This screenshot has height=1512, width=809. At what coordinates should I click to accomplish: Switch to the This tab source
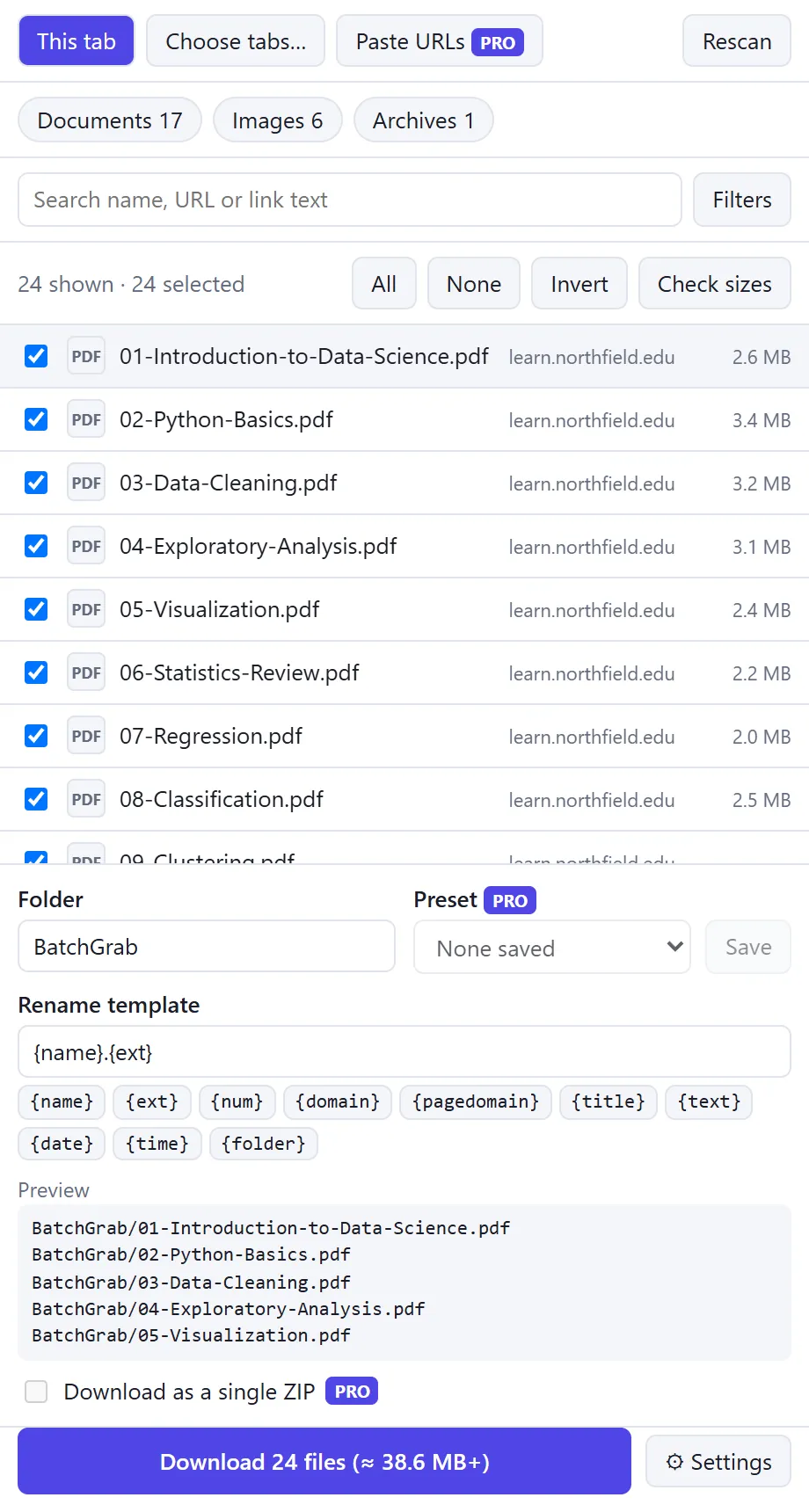[x=77, y=41]
